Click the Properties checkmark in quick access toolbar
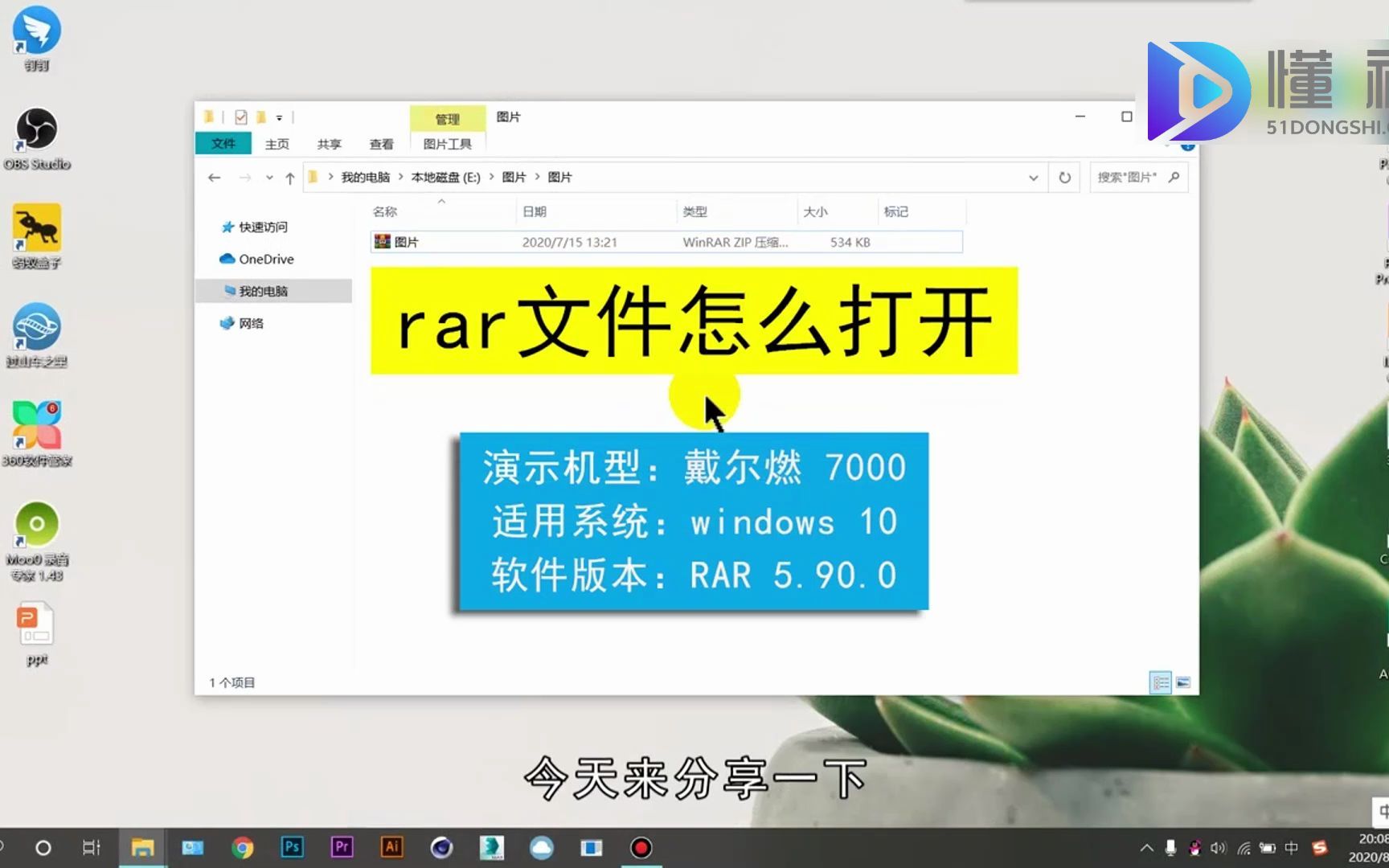 click(x=241, y=117)
